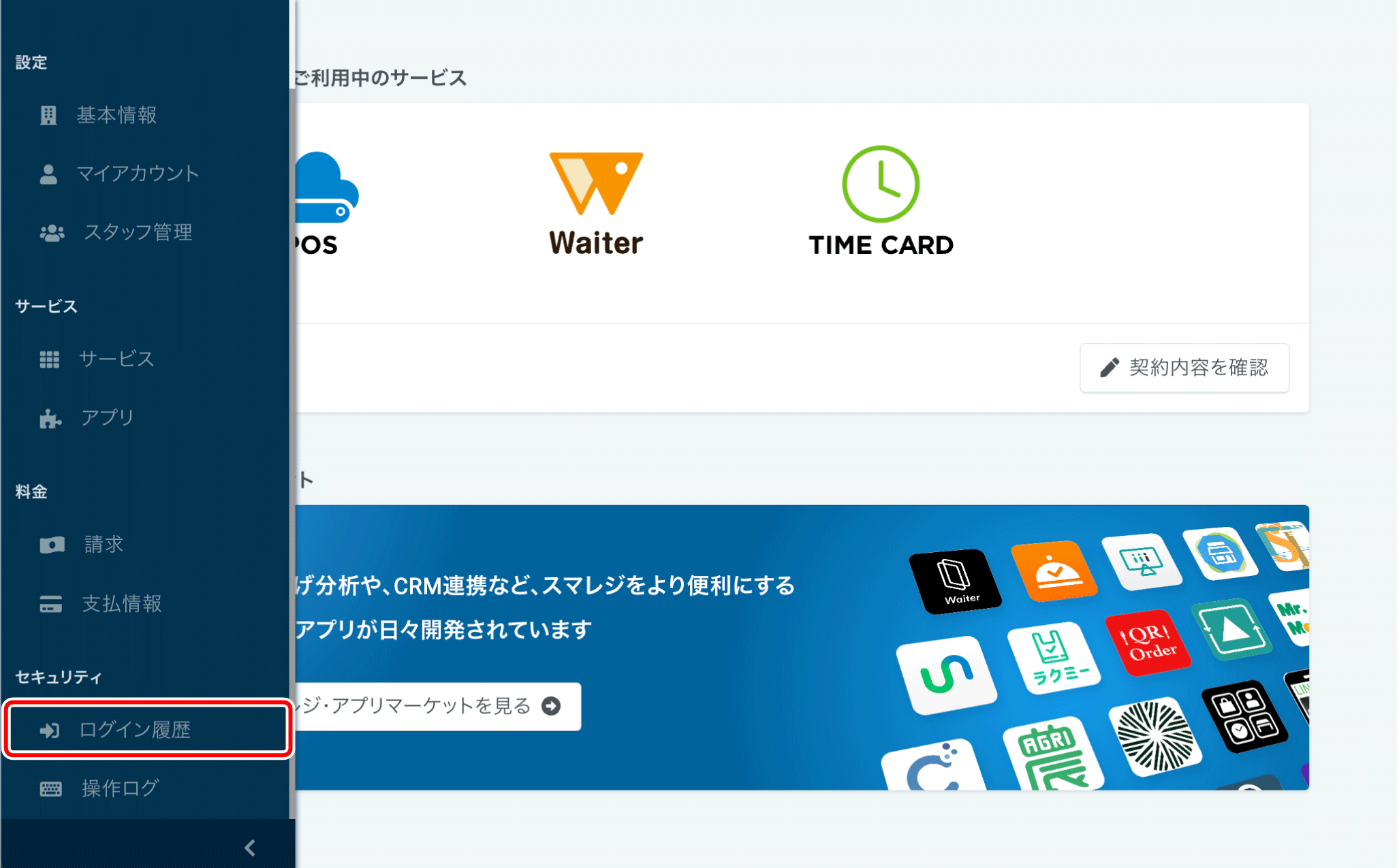
Task: Click the credit card icon for 支払情報
Action: pyautogui.click(x=50, y=604)
